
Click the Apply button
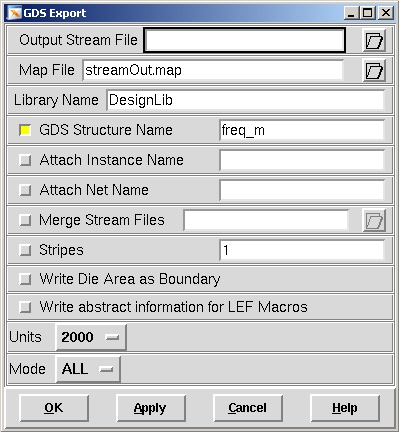[x=151, y=408]
